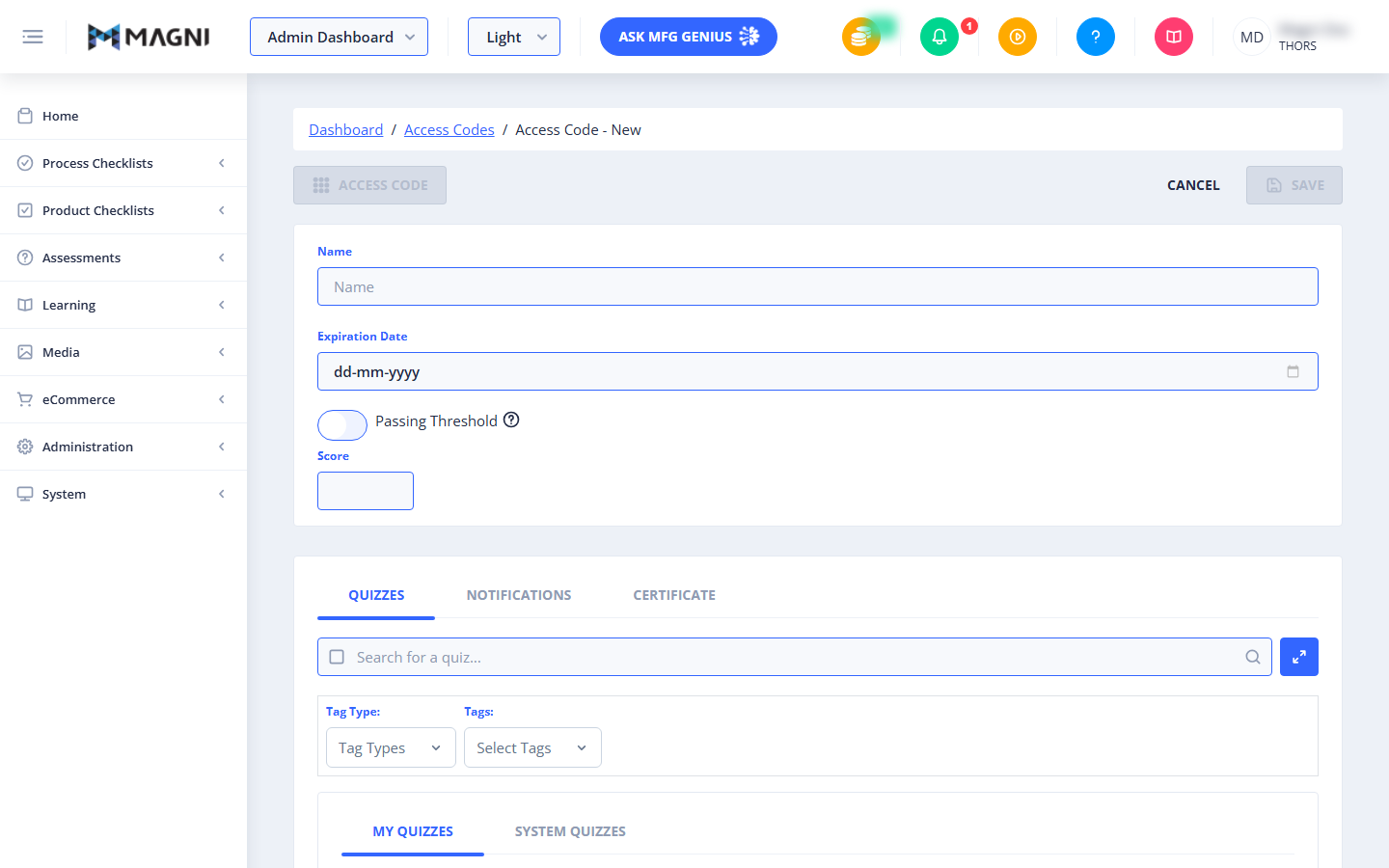Click the eCommerce cart icon
Viewport: 1389px width, 868px height.
25,399
